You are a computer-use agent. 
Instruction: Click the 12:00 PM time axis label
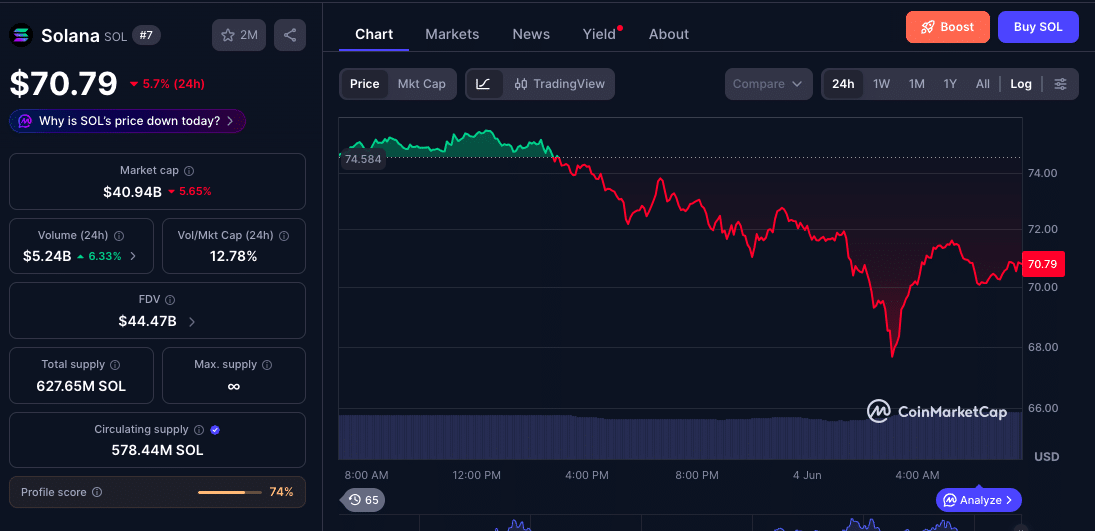click(476, 475)
